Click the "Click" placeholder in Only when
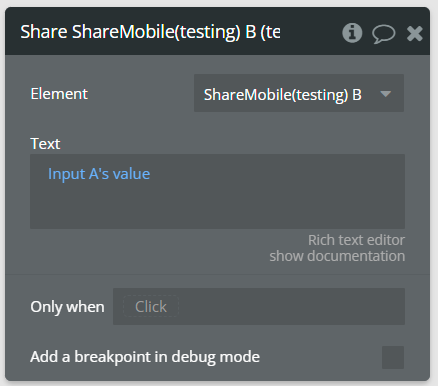This screenshot has width=438, height=386. [151, 306]
